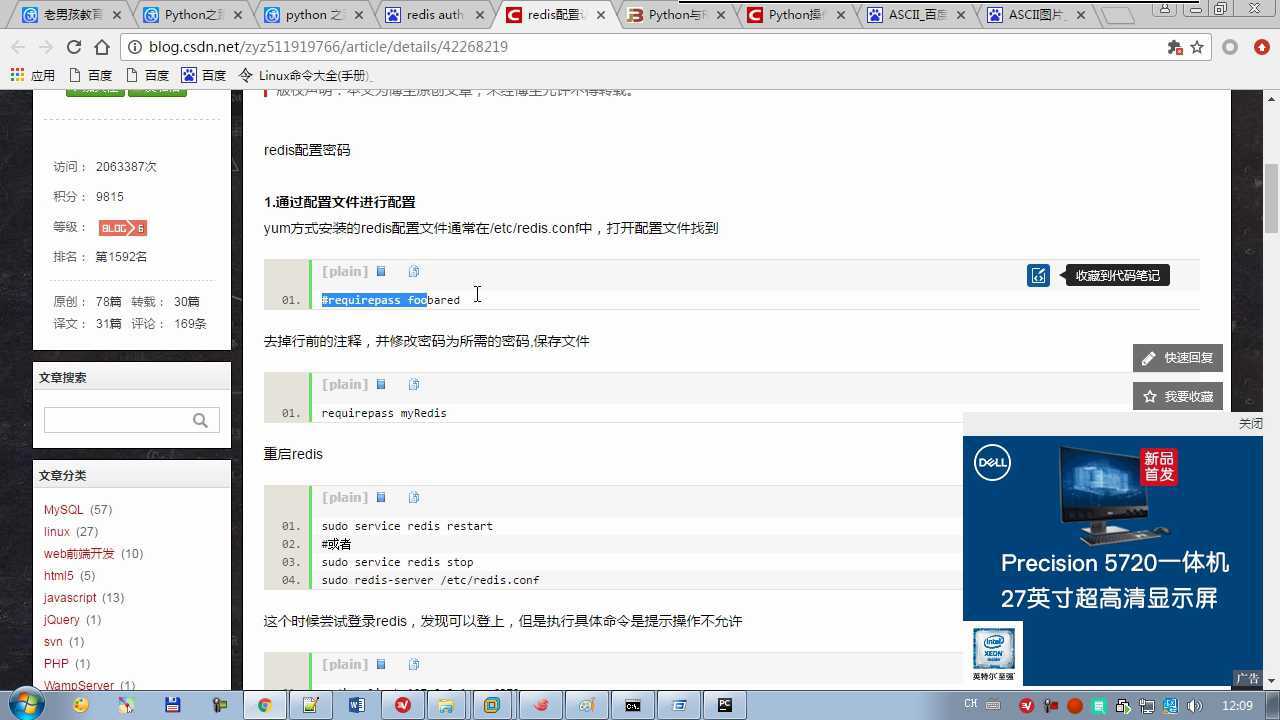Viewport: 1280px width, 720px height.
Task: Close the redis配置 tab
Action: pos(600,15)
